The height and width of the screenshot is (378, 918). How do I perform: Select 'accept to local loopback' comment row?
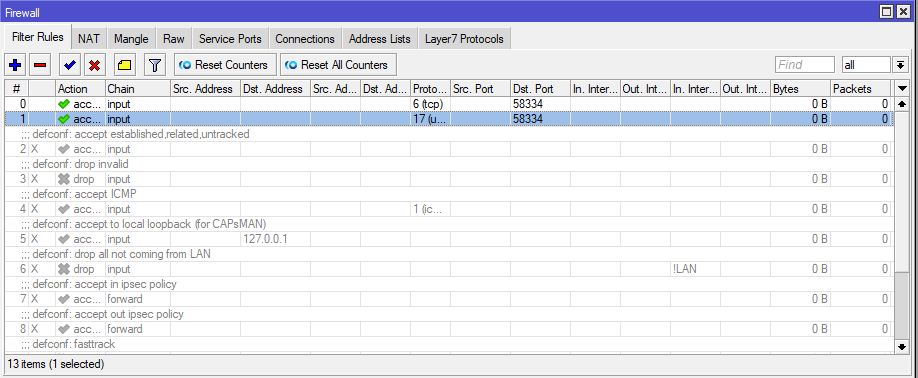(449, 224)
